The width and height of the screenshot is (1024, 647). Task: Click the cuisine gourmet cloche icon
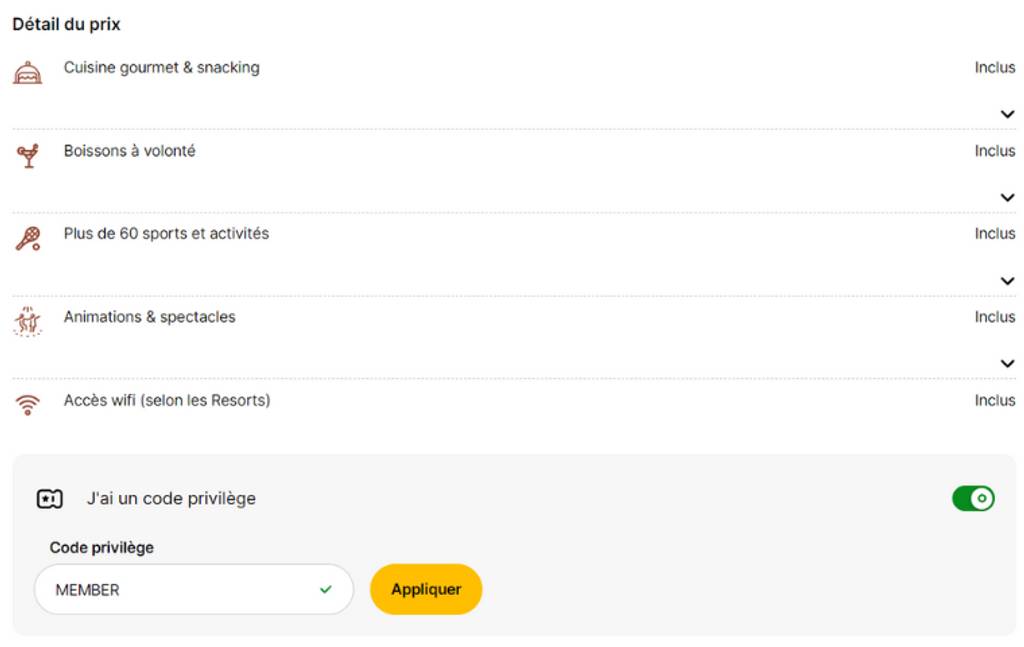click(x=27, y=72)
